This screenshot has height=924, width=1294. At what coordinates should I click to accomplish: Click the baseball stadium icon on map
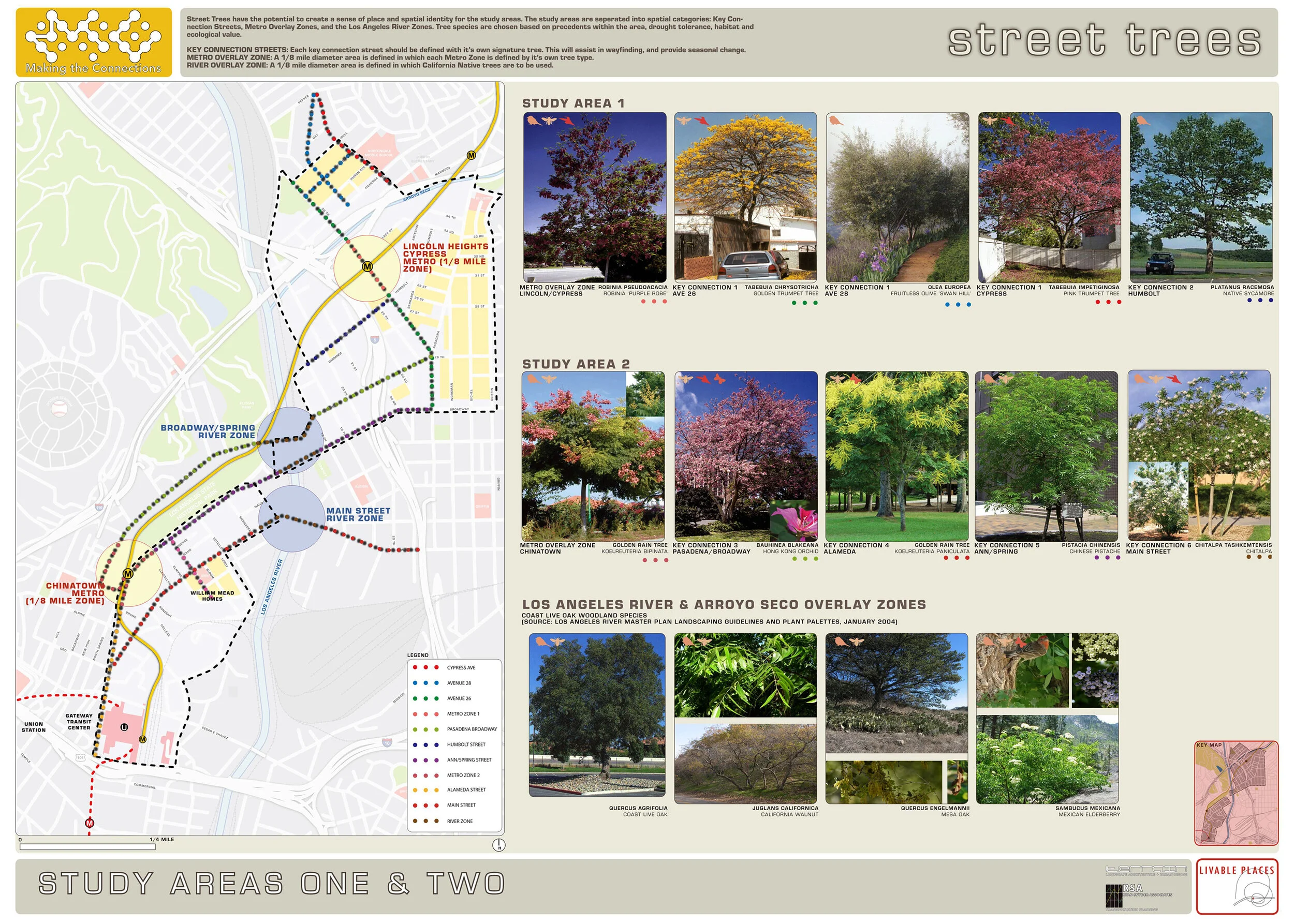(58, 408)
